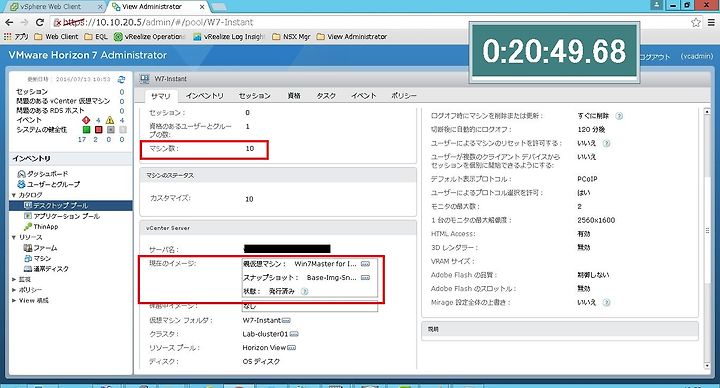The width and height of the screenshot is (720, 388).
Task: Open NSX Mgr bookmark folder
Action: 291,37
